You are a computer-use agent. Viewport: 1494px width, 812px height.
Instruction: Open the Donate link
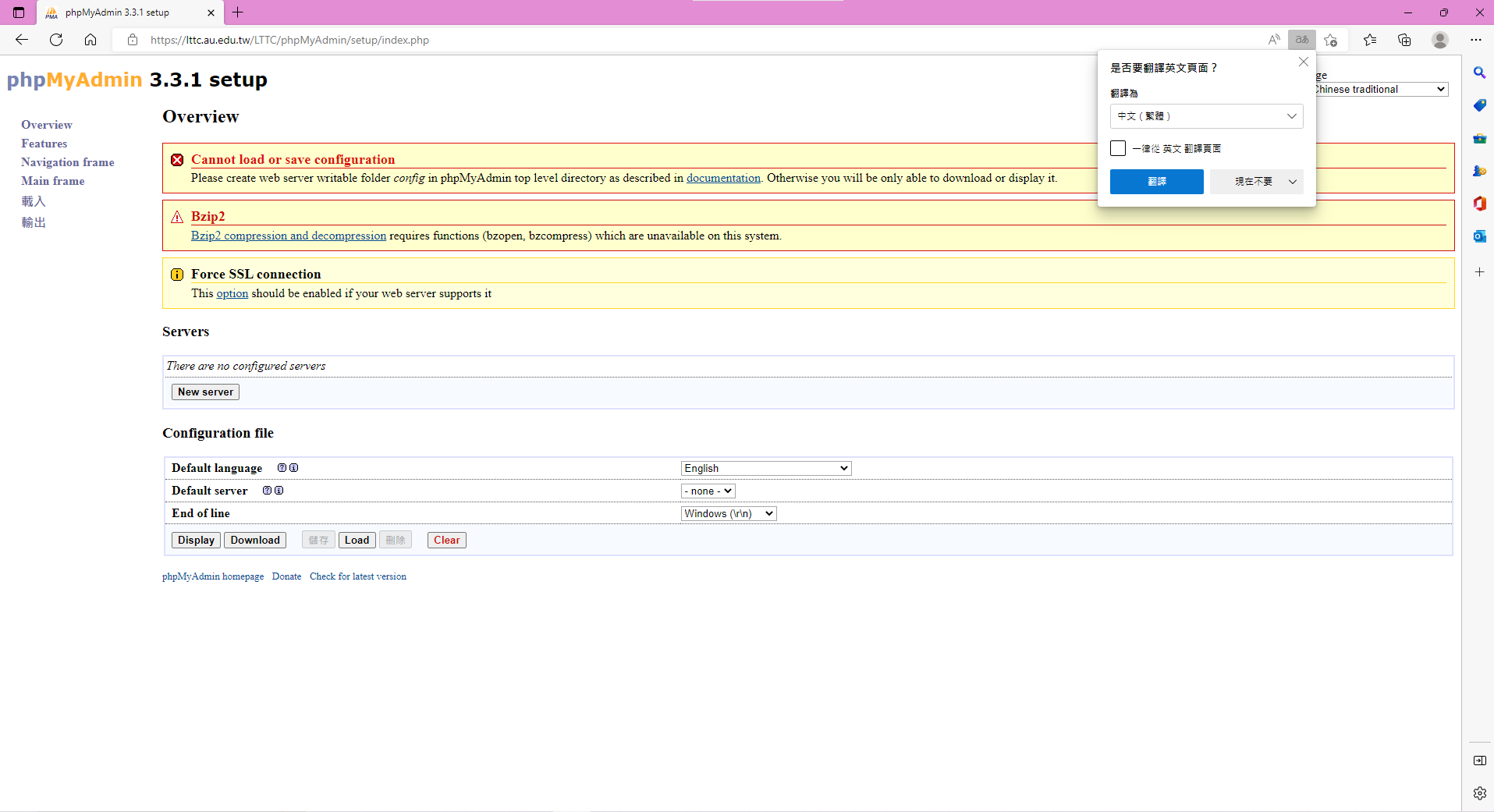click(x=286, y=576)
